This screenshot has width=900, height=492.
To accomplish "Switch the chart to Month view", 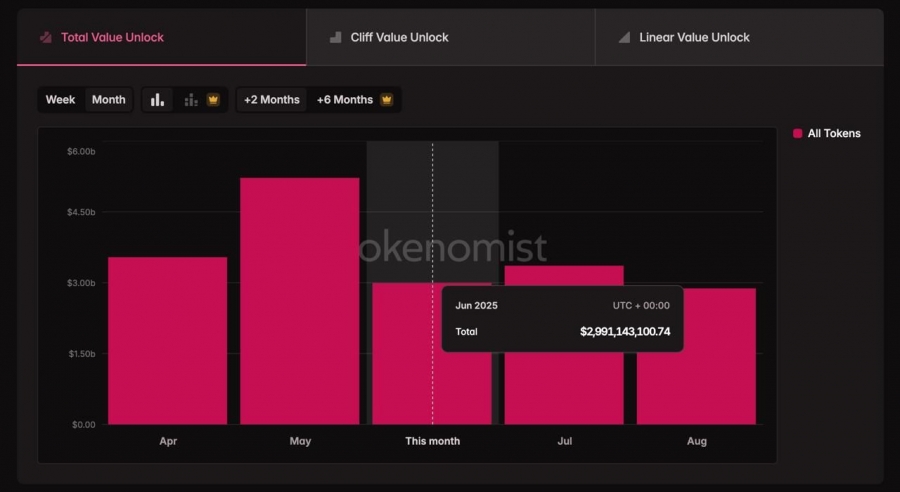I will point(108,100).
